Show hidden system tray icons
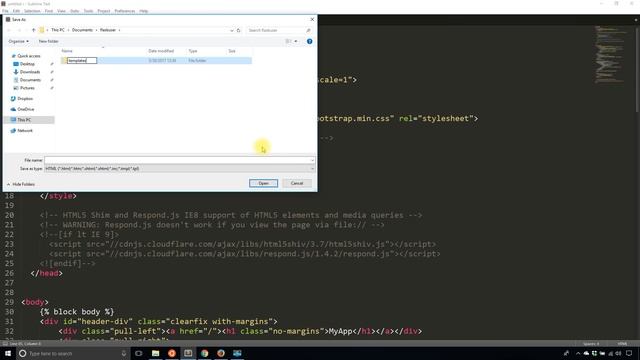 click(578, 353)
